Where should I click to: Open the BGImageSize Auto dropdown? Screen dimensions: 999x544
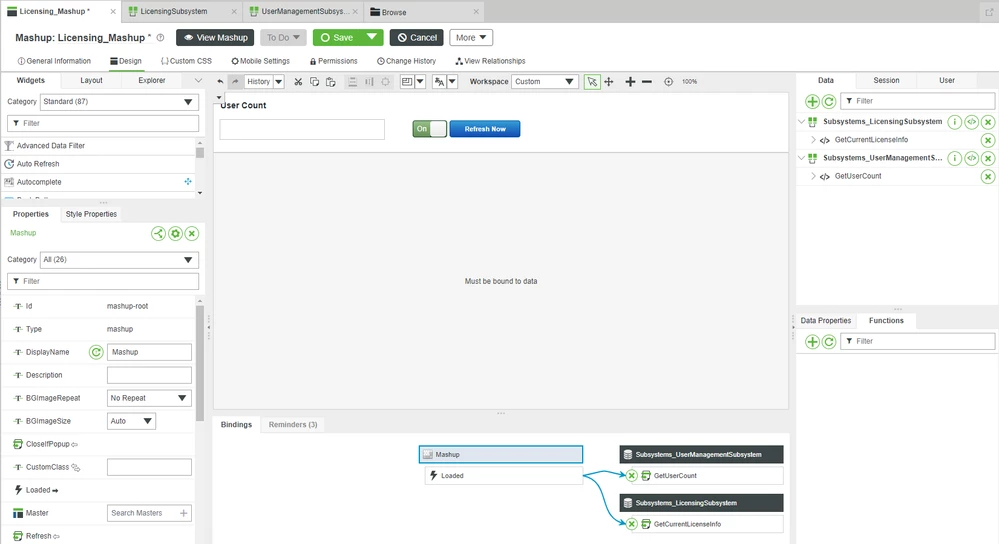pos(131,421)
